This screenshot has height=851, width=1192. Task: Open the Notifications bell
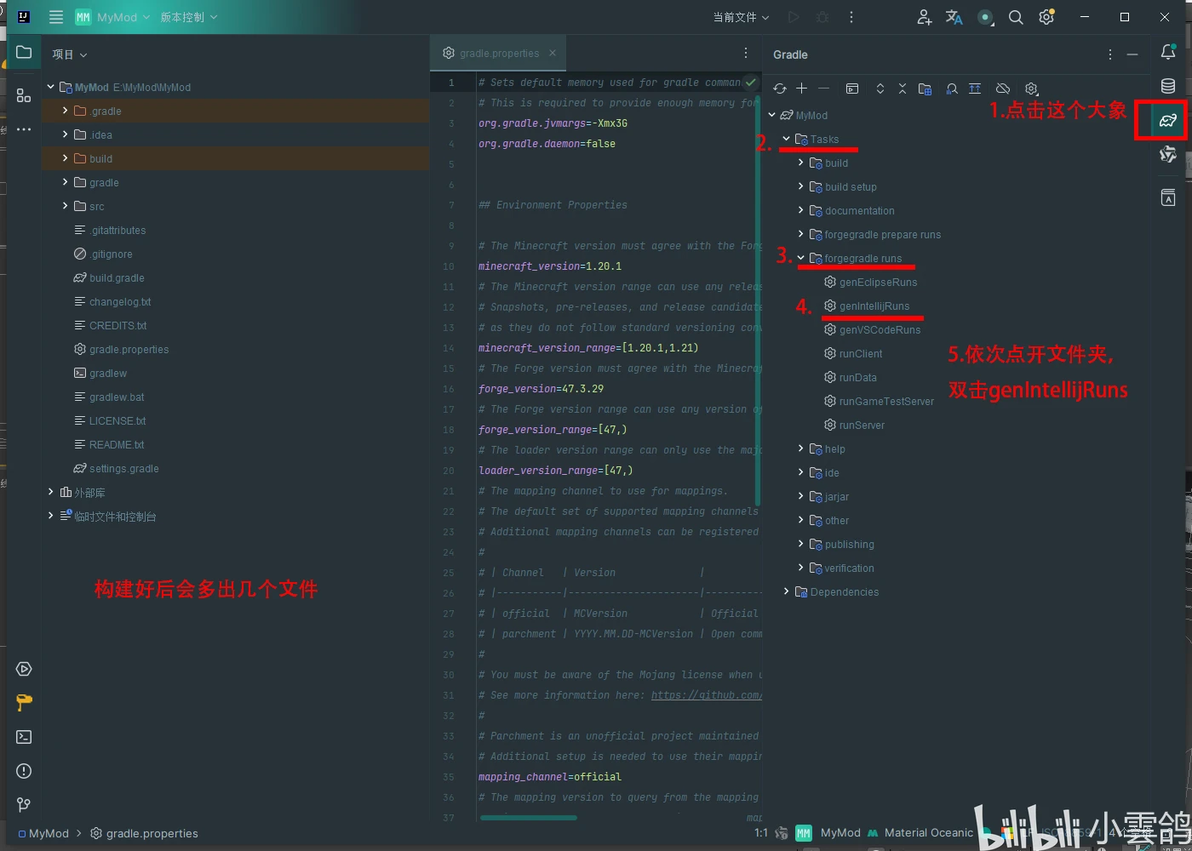coord(1168,52)
